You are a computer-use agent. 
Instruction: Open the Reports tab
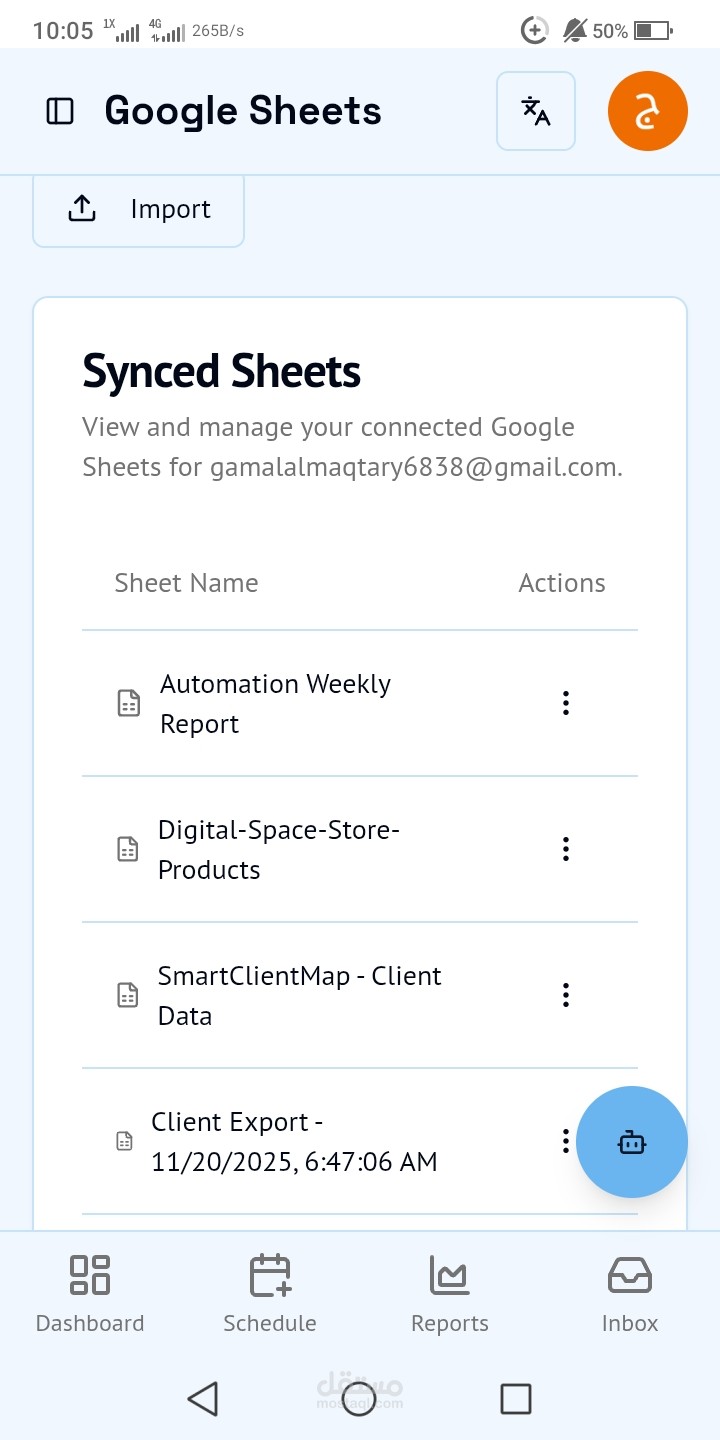[450, 1294]
